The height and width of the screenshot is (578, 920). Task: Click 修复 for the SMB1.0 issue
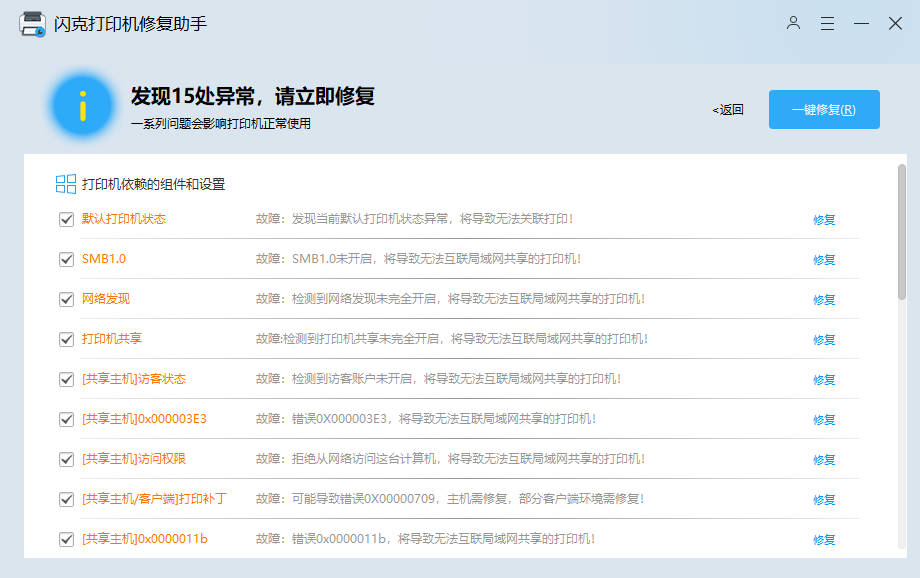824,258
